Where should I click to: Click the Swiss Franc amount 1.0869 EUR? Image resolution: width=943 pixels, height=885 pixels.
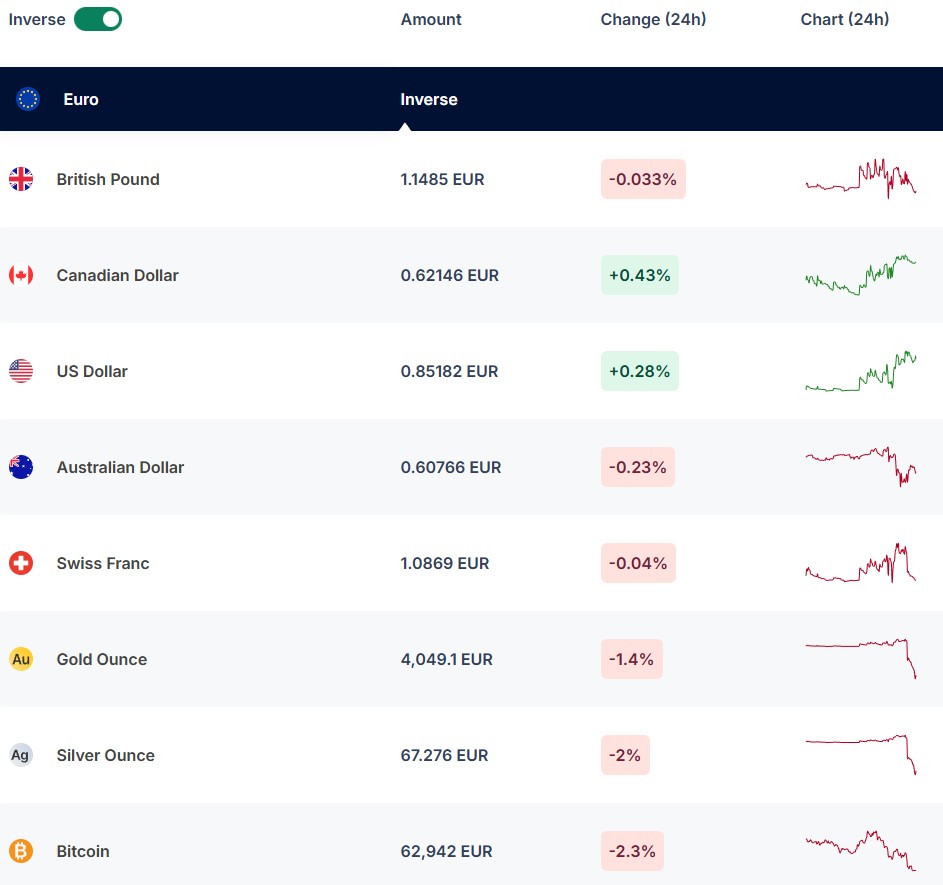tap(445, 563)
